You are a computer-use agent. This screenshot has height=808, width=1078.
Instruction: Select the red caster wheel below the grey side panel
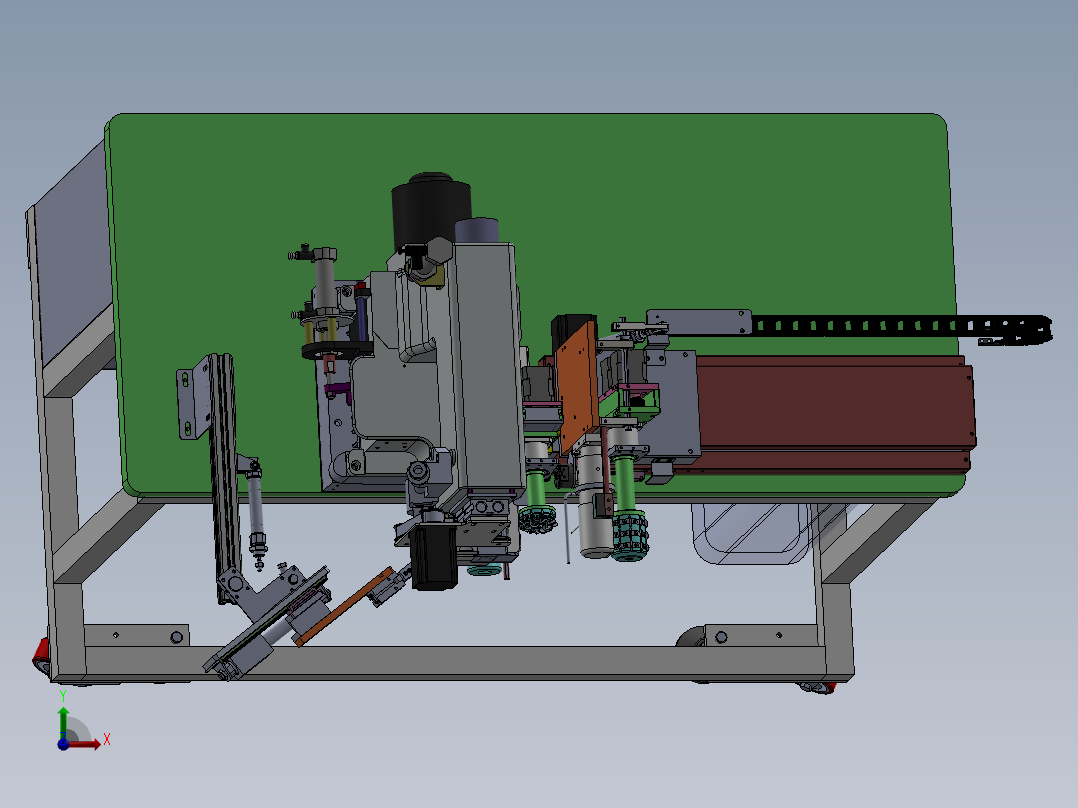click(42, 655)
